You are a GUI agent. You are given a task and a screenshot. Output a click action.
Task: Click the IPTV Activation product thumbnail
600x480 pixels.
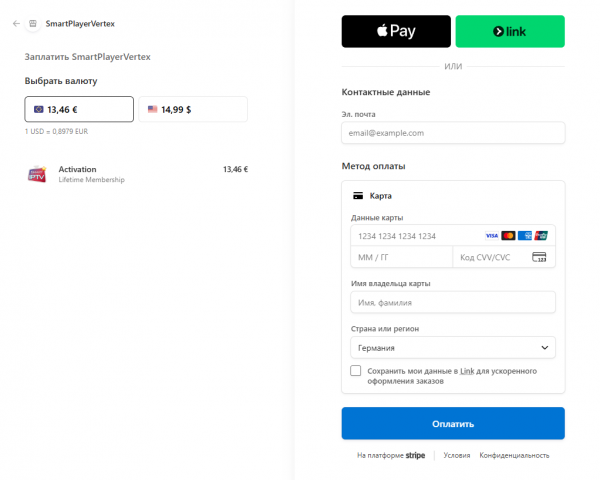pyautogui.click(x=37, y=174)
